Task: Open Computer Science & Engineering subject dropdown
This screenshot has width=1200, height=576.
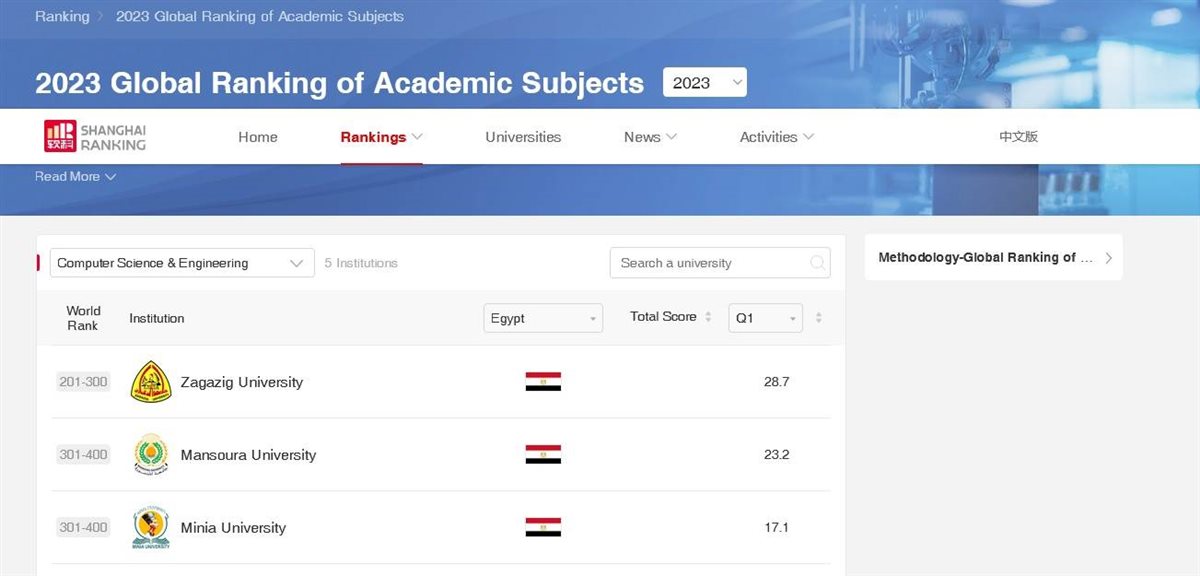Action: pos(181,263)
